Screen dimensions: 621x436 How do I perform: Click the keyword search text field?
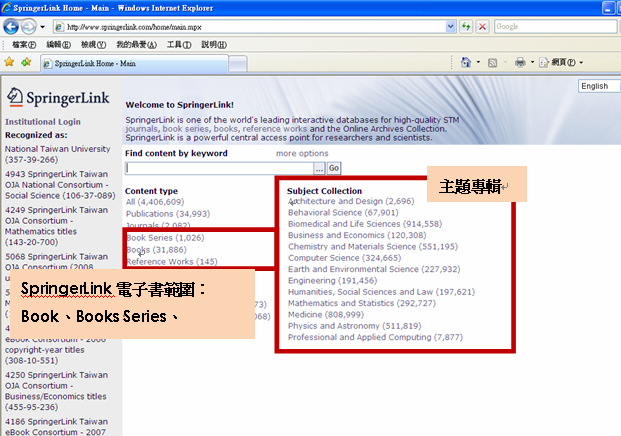tap(219, 168)
